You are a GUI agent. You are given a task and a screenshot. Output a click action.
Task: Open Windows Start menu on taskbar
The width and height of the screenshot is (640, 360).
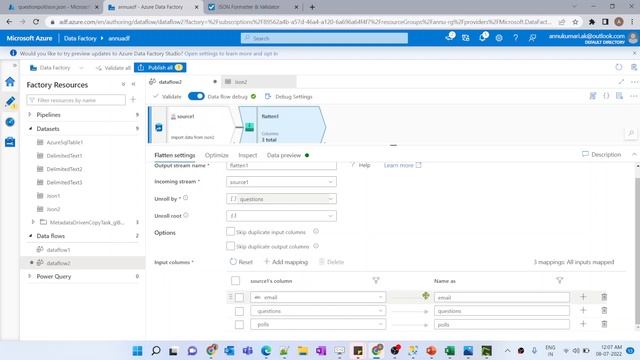pyautogui.click(x=138, y=351)
